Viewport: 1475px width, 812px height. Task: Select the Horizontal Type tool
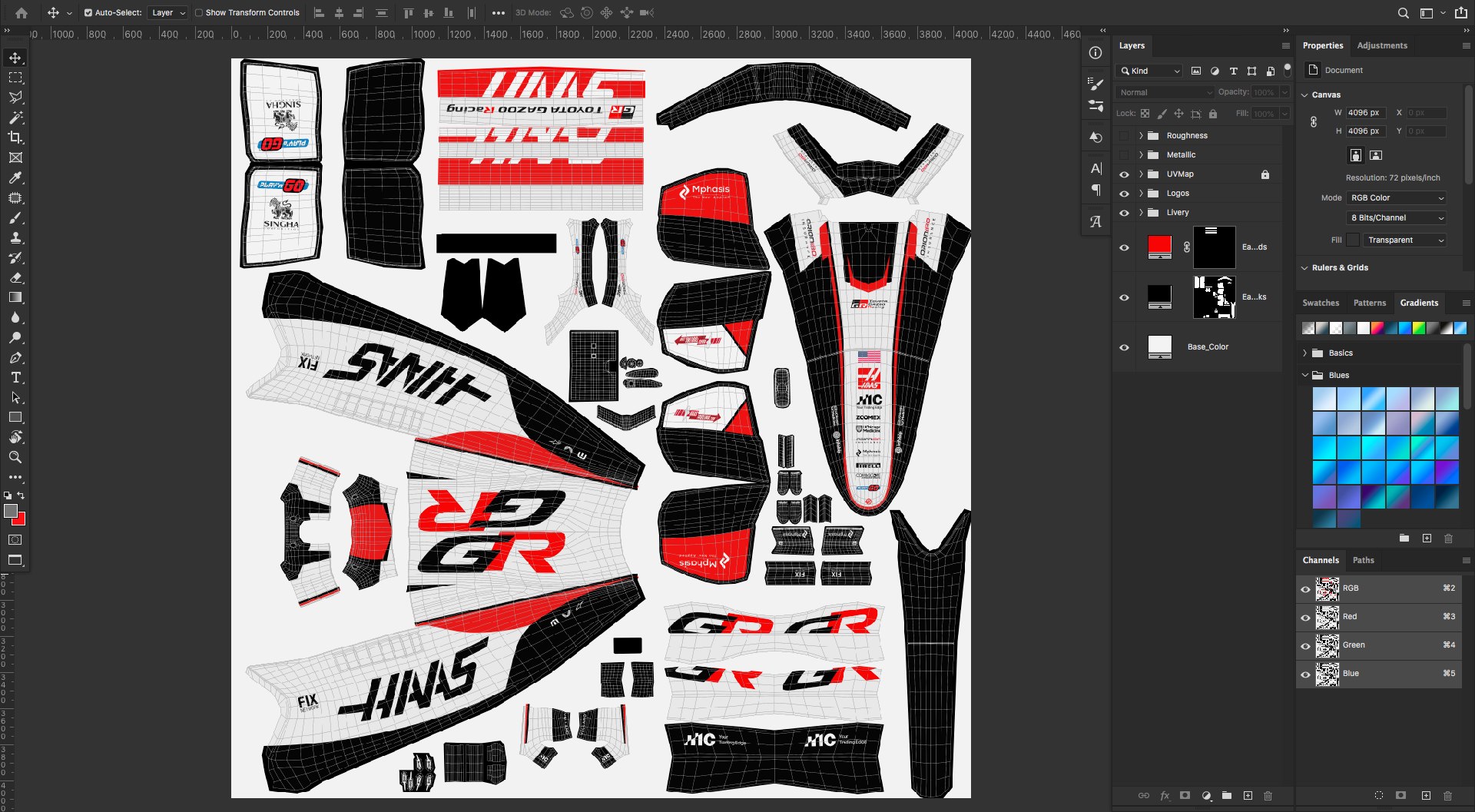point(15,378)
